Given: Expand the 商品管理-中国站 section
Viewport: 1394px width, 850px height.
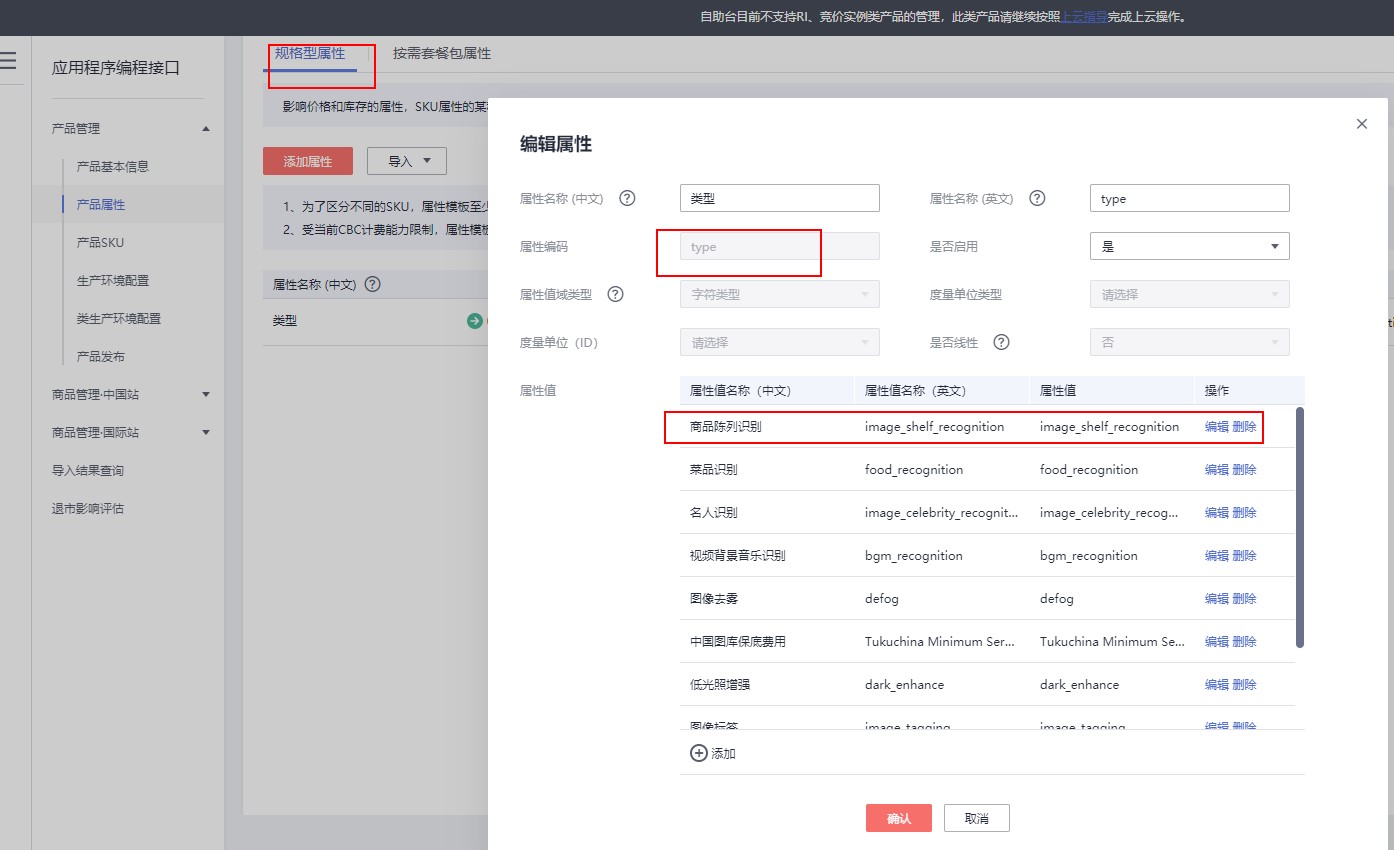Looking at the screenshot, I should [206, 394].
